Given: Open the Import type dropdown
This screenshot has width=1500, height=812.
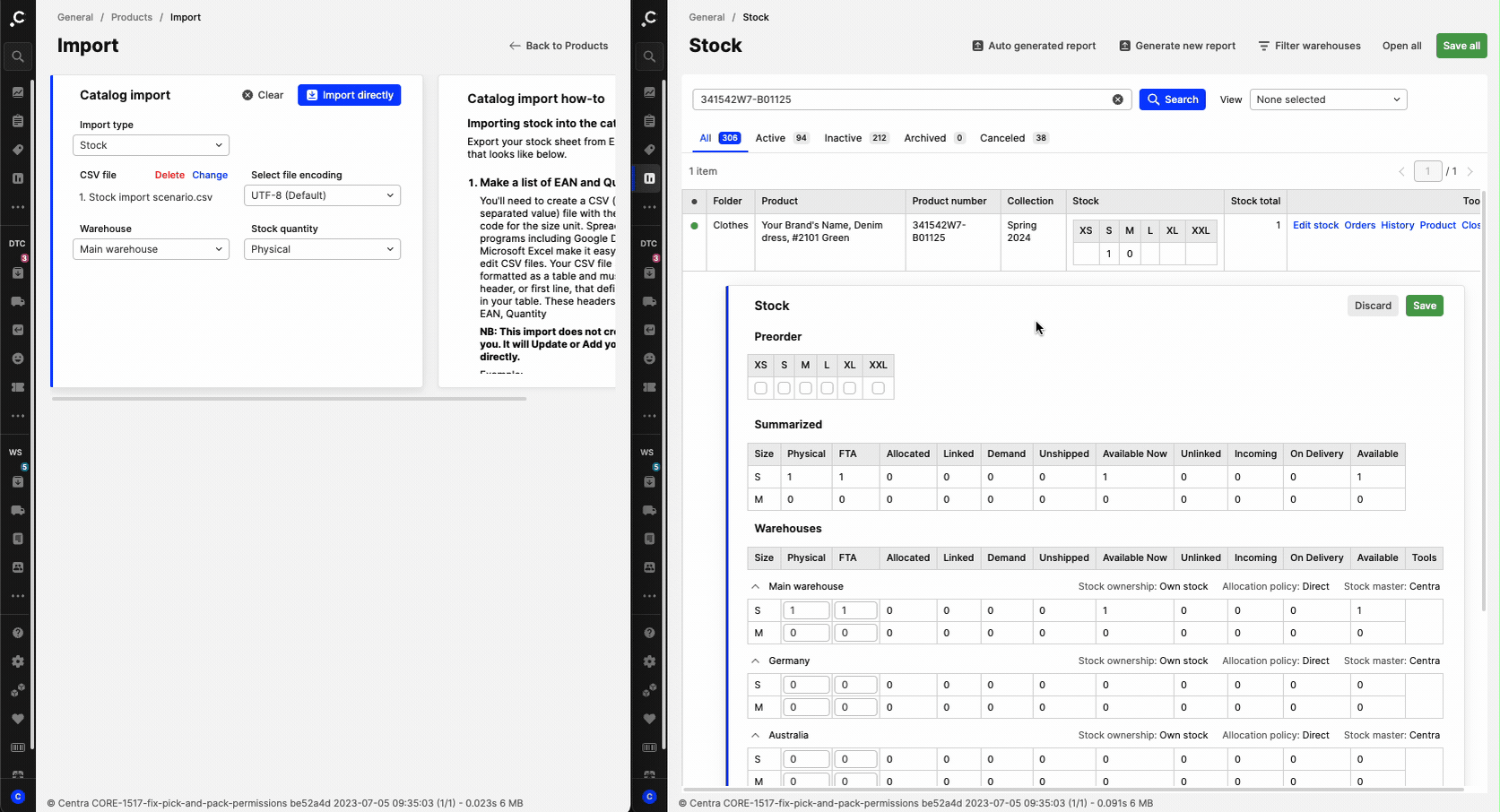Looking at the screenshot, I should pyautogui.click(x=151, y=145).
